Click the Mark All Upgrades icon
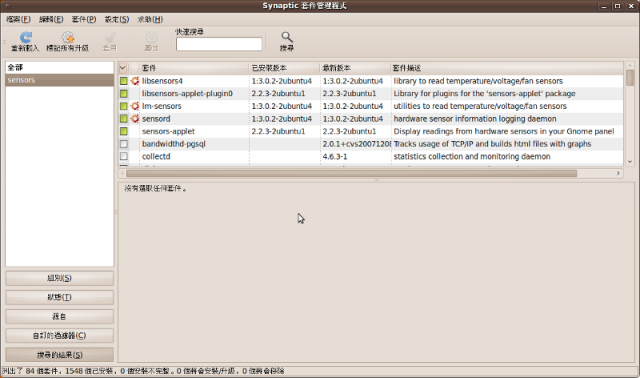Screen dimensions: 640x378 point(68,38)
